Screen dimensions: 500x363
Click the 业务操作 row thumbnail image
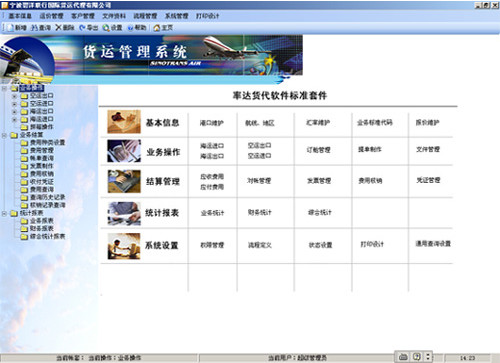click(x=124, y=151)
